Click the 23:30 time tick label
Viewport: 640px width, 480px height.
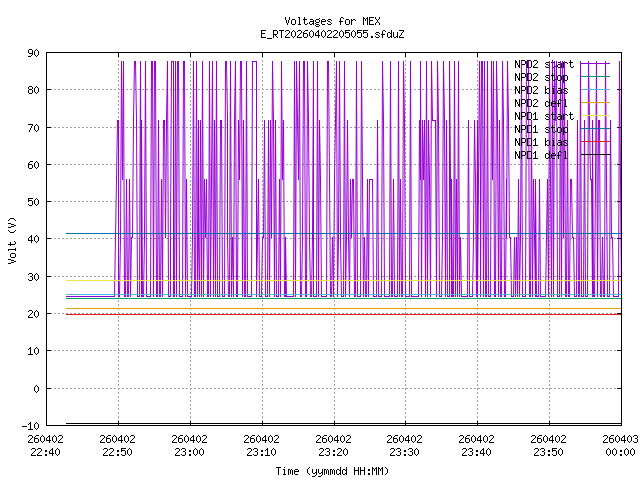[x=404, y=445]
